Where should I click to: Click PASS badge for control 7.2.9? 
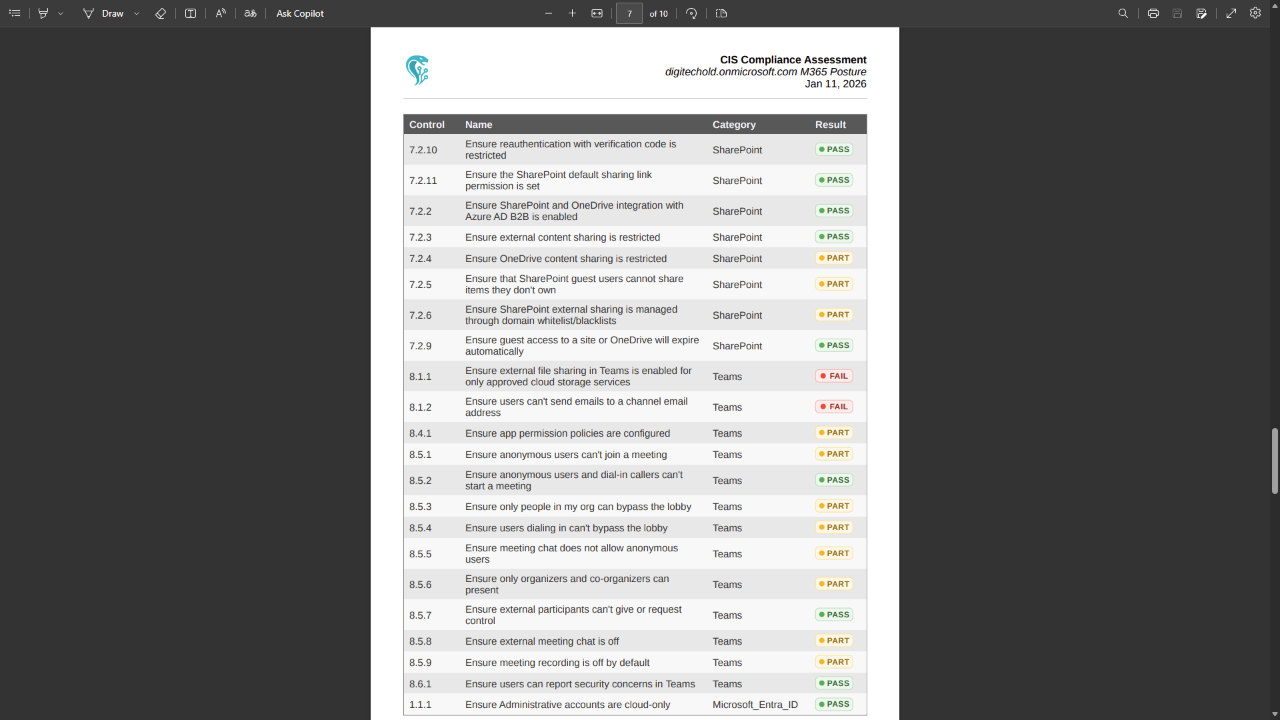(x=834, y=345)
